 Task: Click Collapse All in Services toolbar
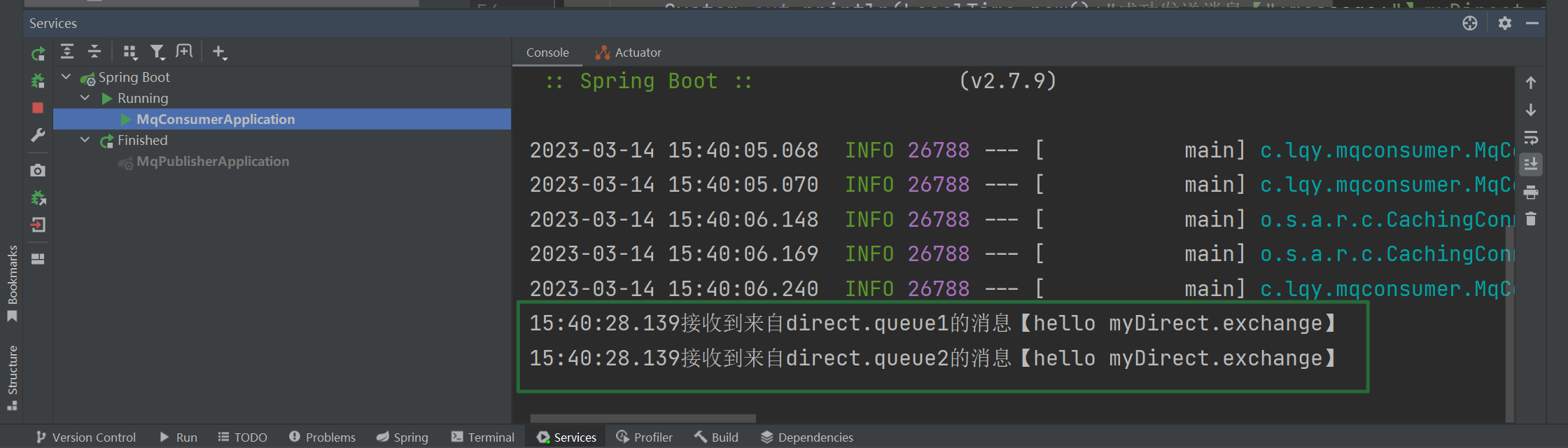click(x=94, y=51)
